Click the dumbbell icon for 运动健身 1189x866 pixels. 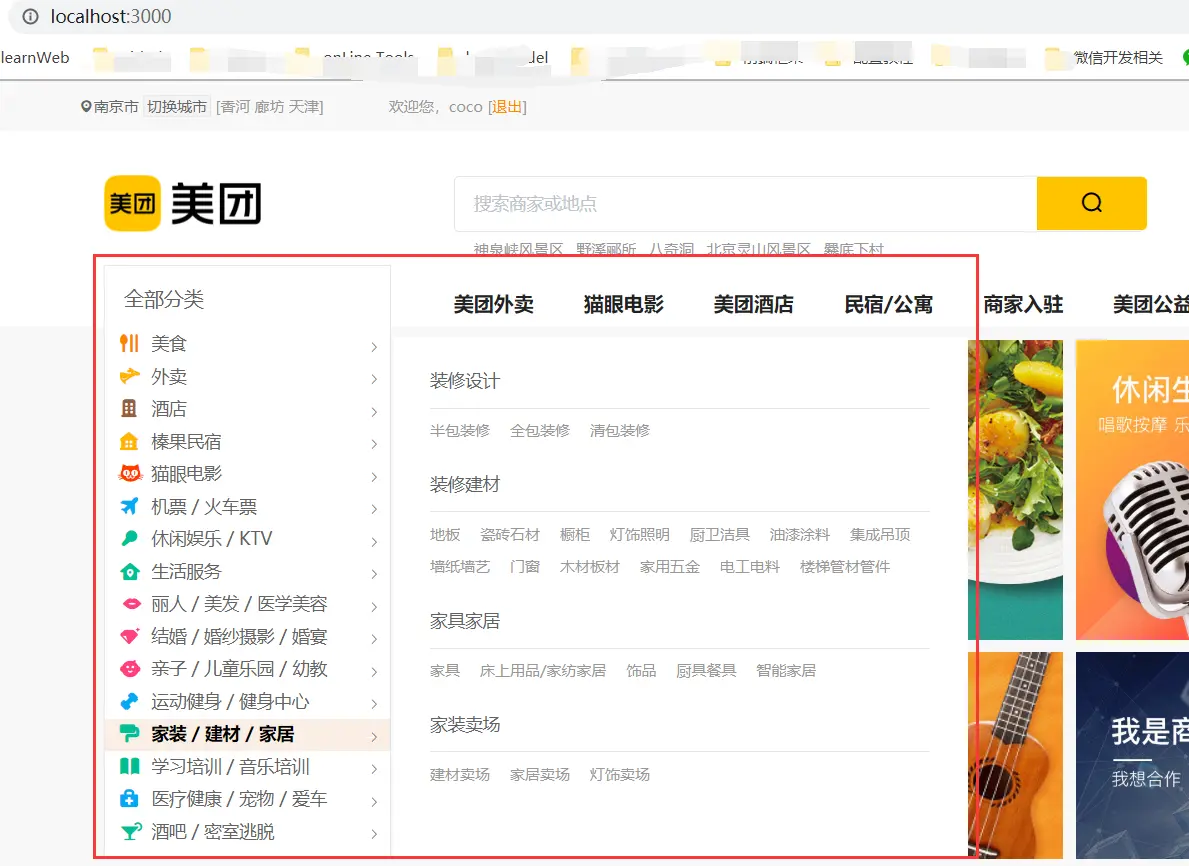click(x=130, y=701)
